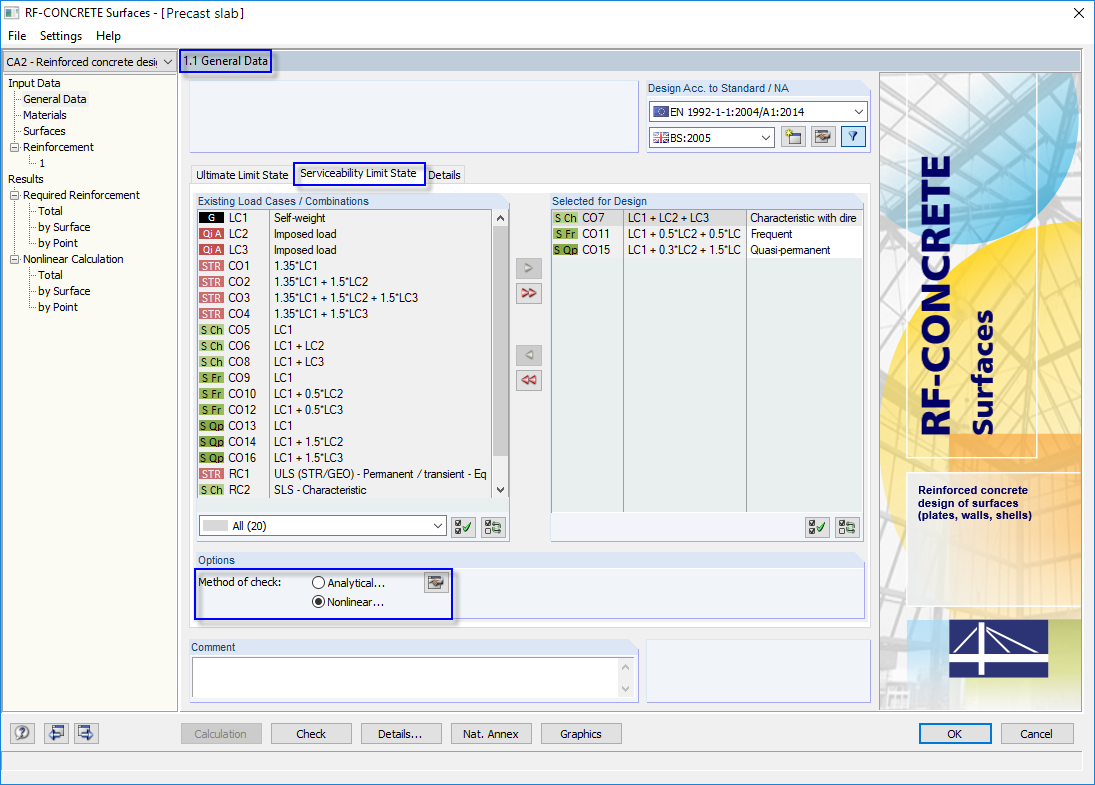Open help via question mark icon
This screenshot has height=785, width=1095.
[x=21, y=733]
